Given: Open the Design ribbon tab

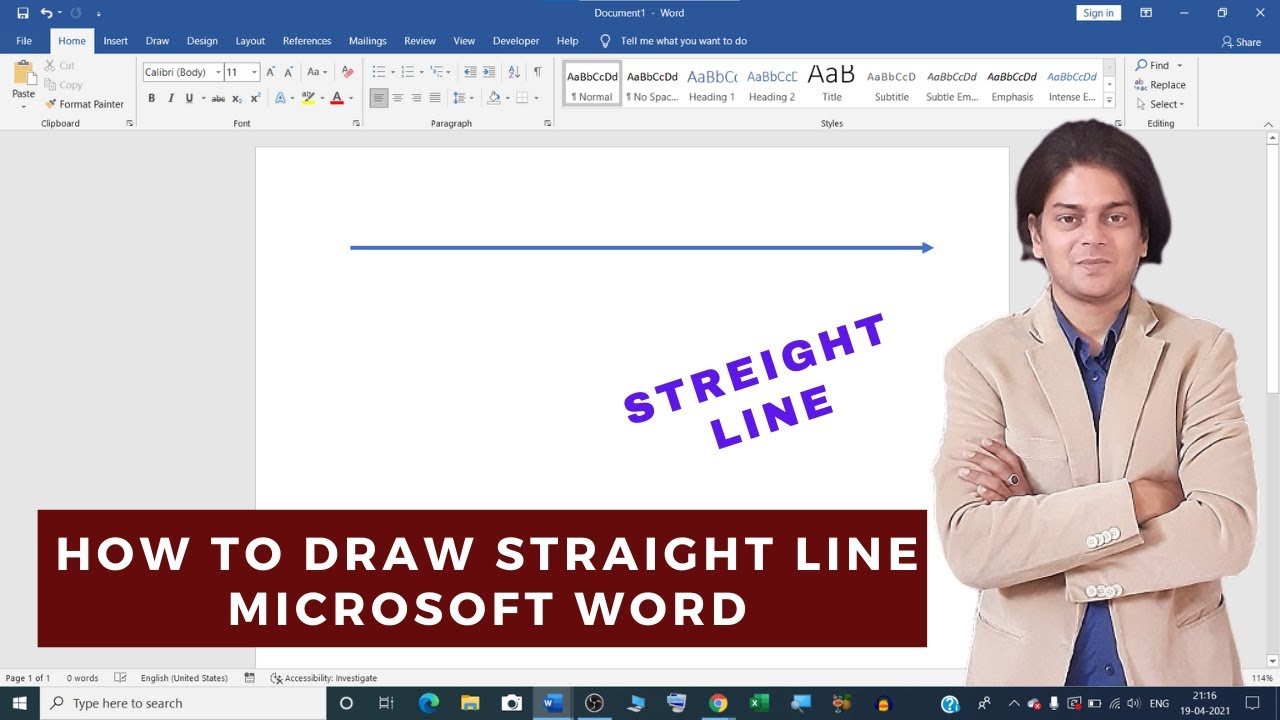Looking at the screenshot, I should (x=202, y=40).
